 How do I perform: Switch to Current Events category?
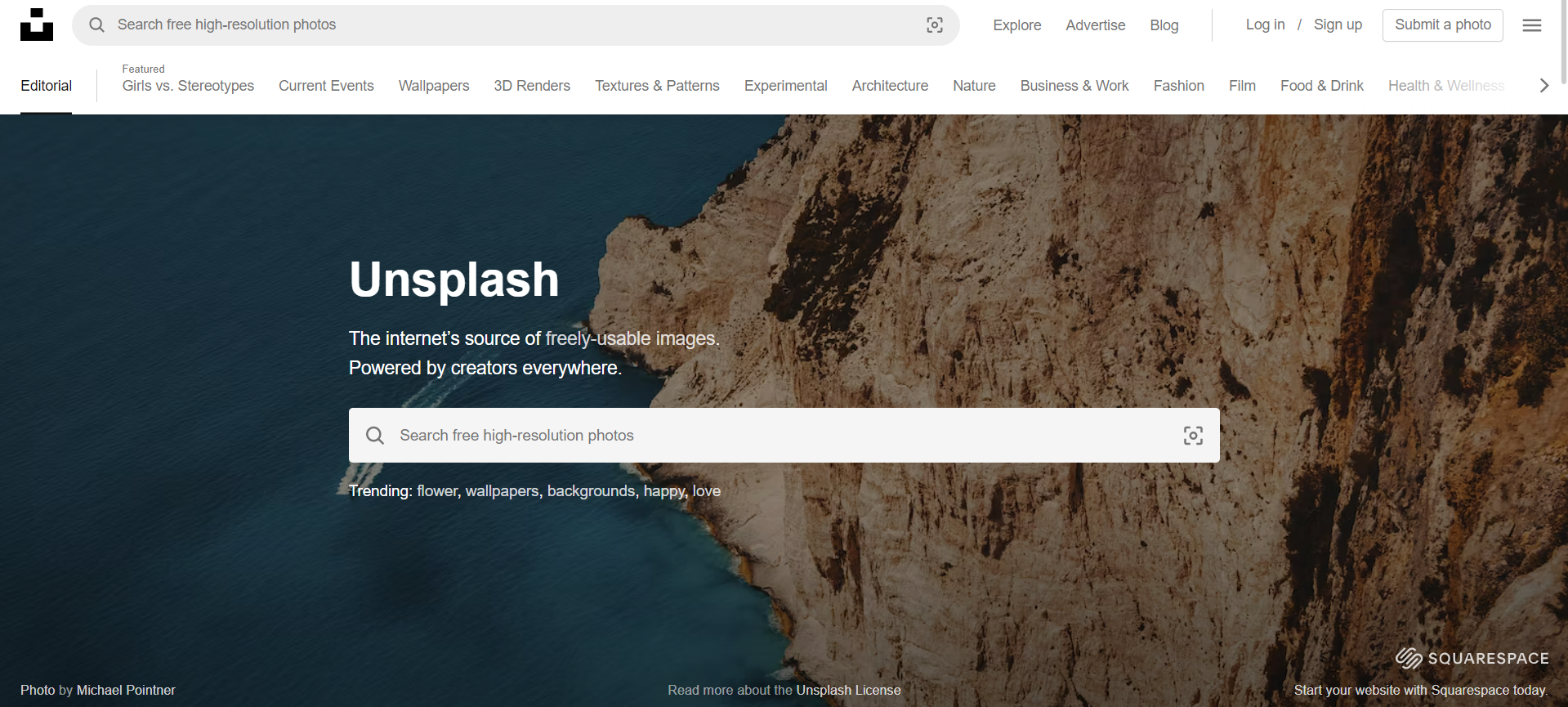click(x=326, y=86)
